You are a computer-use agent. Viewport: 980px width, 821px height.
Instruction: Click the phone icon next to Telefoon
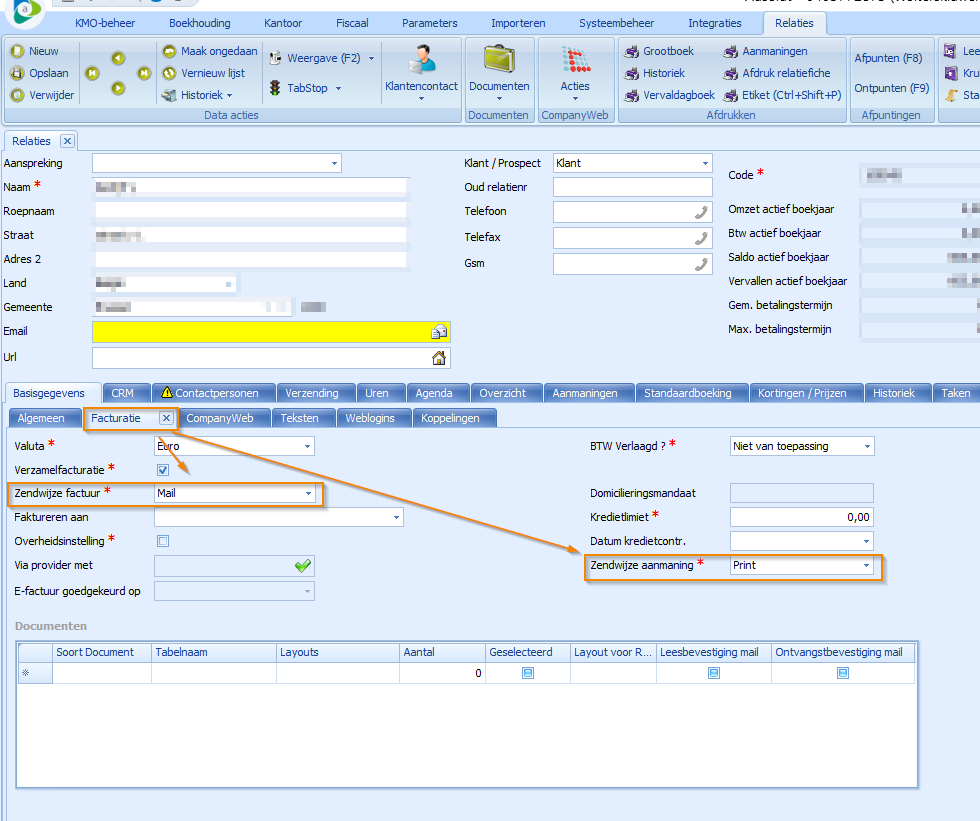pyautogui.click(x=700, y=212)
